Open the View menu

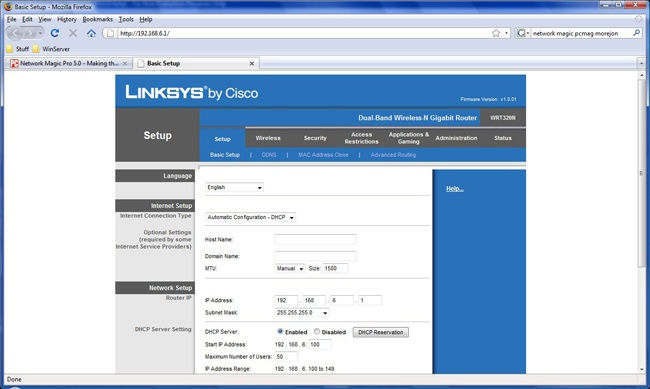tap(44, 19)
